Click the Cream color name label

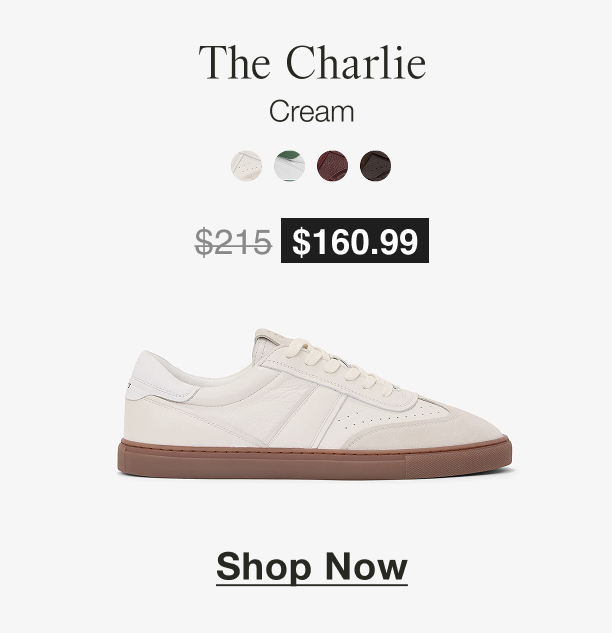312,112
